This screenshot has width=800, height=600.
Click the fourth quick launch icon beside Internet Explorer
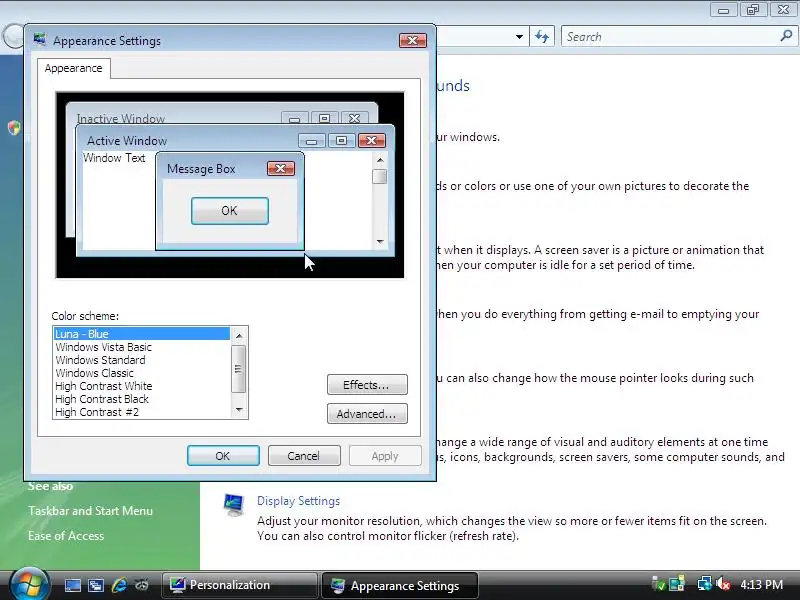[x=142, y=585]
